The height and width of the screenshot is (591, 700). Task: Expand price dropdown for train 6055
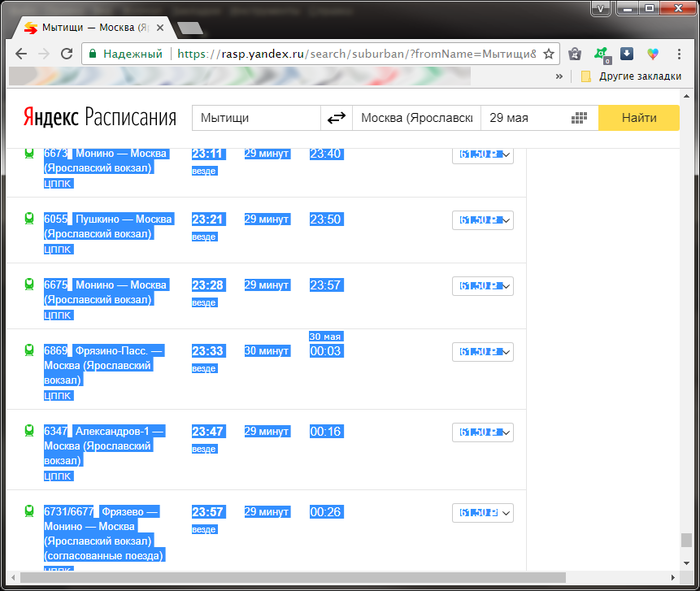(x=483, y=220)
